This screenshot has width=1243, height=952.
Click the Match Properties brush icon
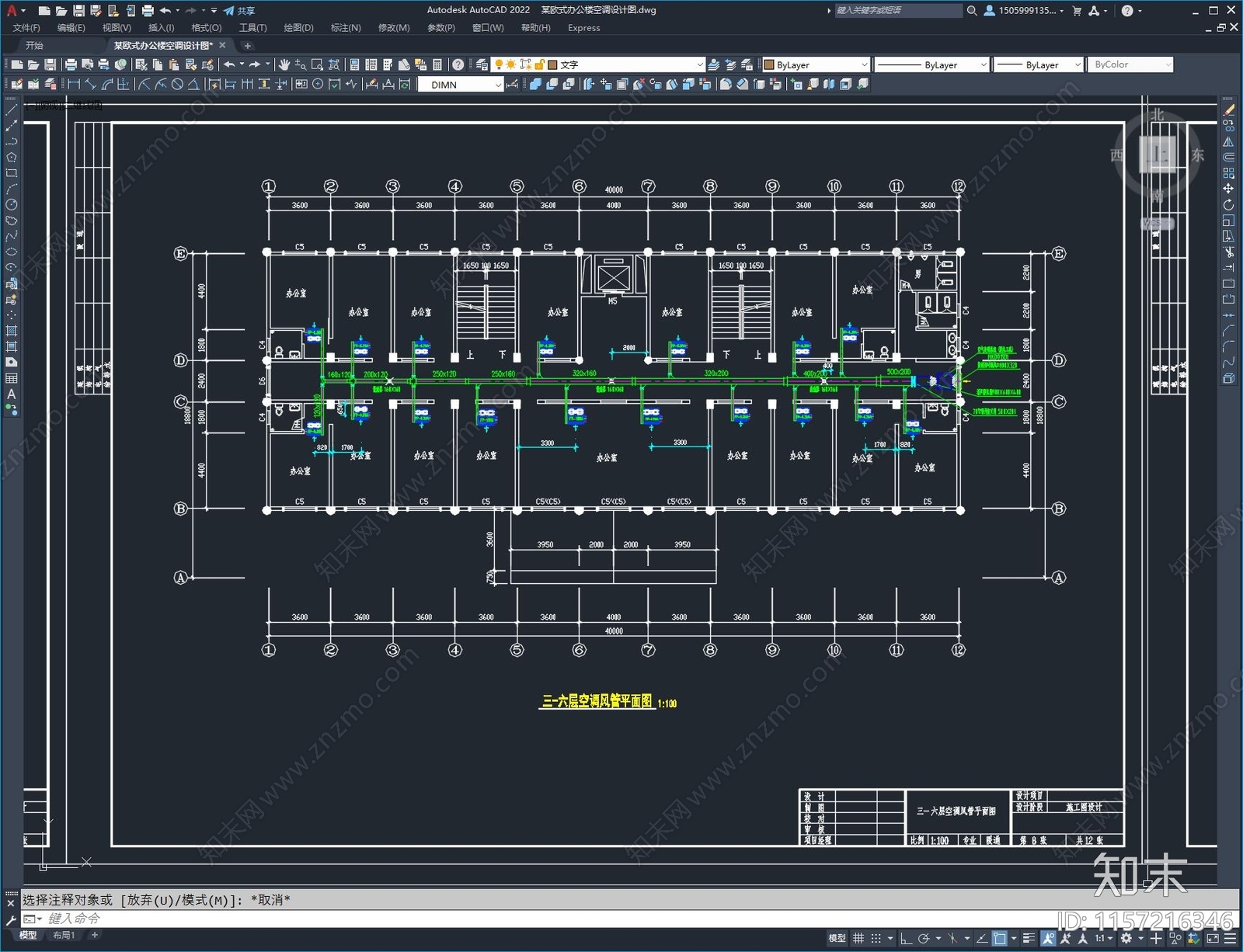tap(207, 64)
